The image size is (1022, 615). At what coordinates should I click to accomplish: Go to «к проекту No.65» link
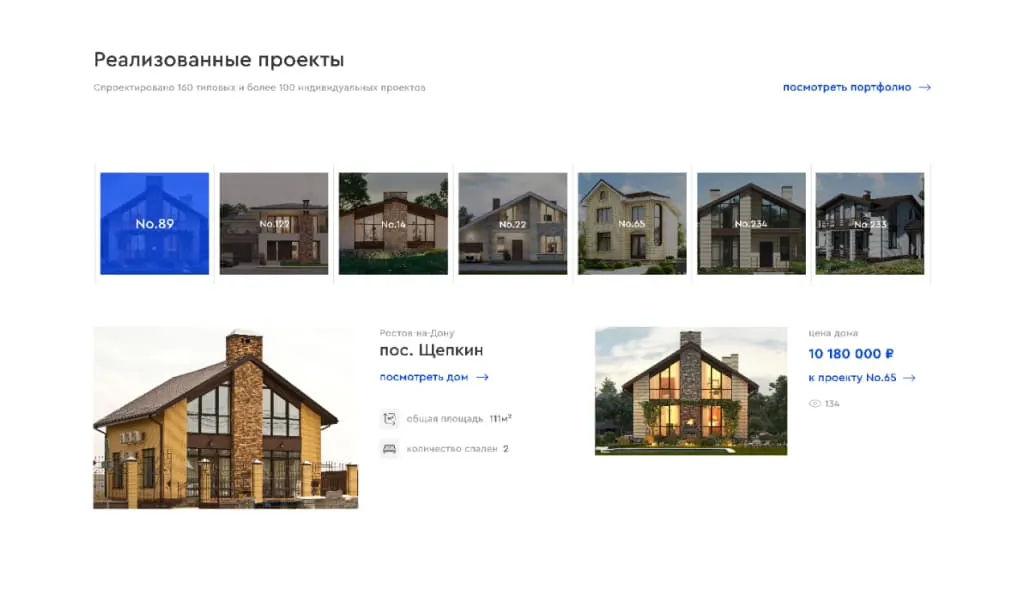click(x=852, y=378)
